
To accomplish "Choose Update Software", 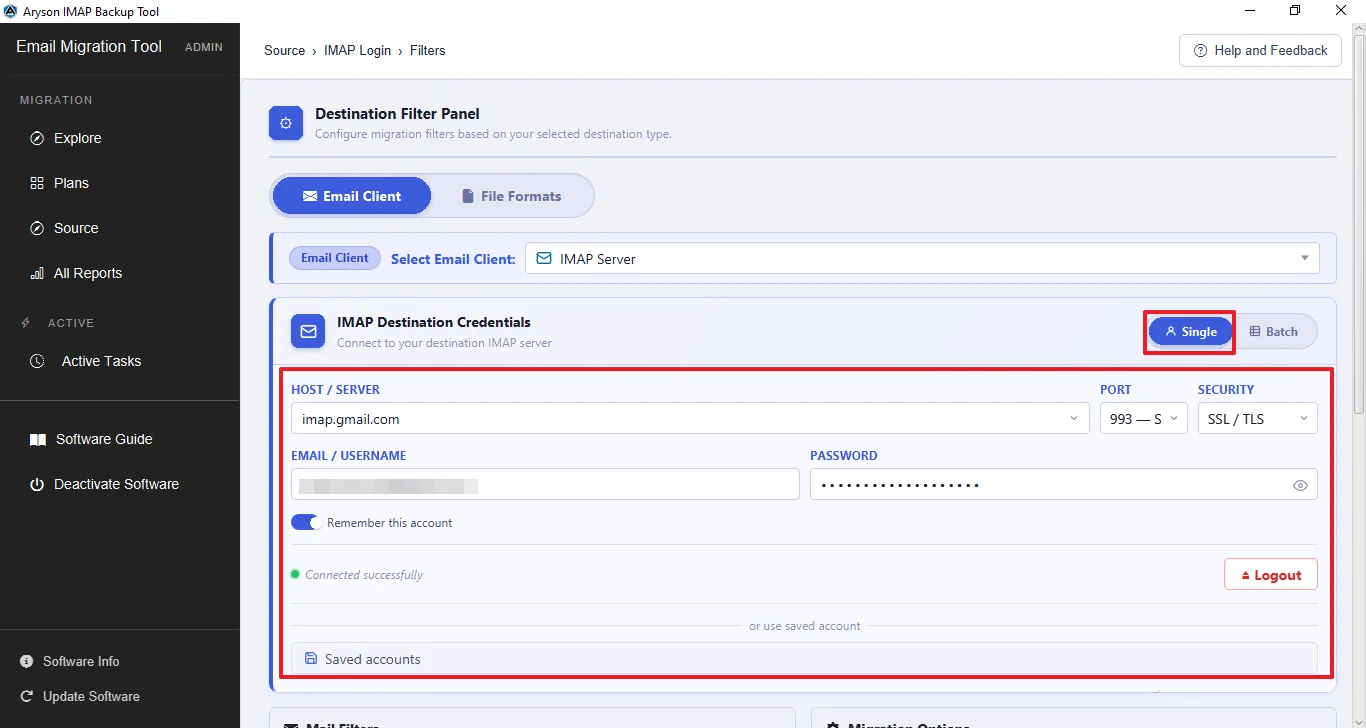I will [91, 696].
